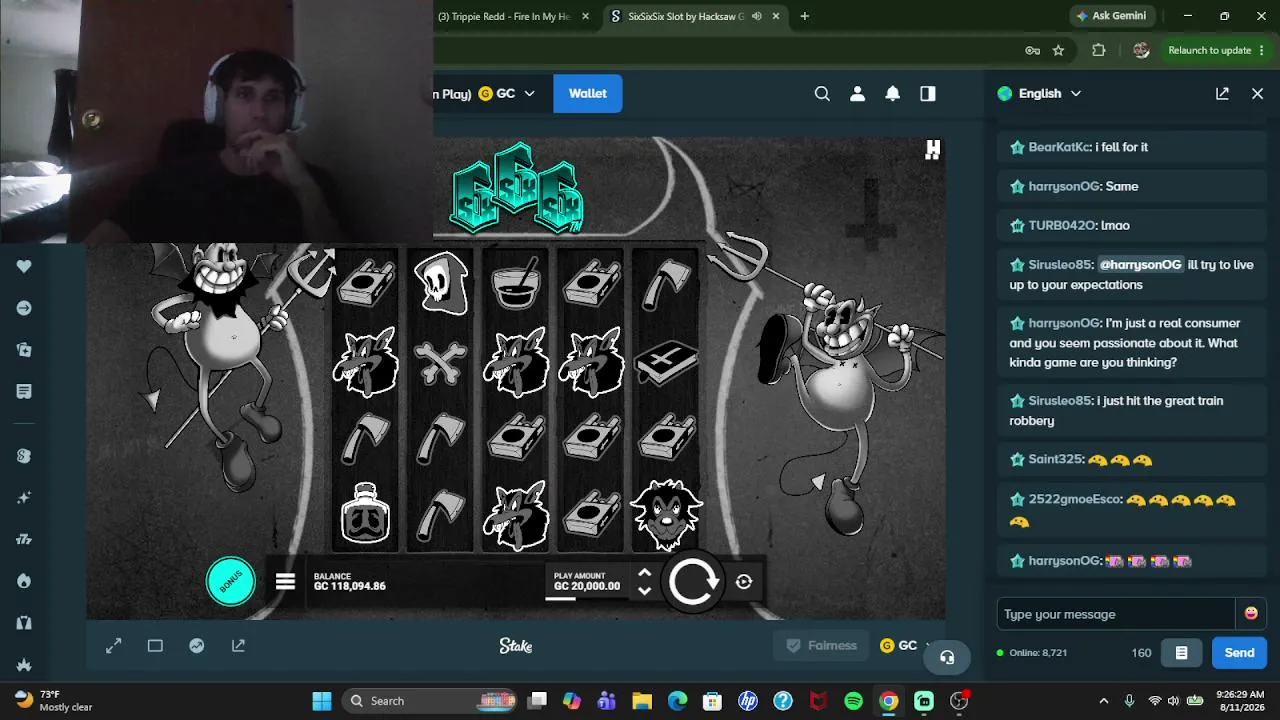
Task: Open the weather widget showing 73°F
Action: tap(54, 700)
